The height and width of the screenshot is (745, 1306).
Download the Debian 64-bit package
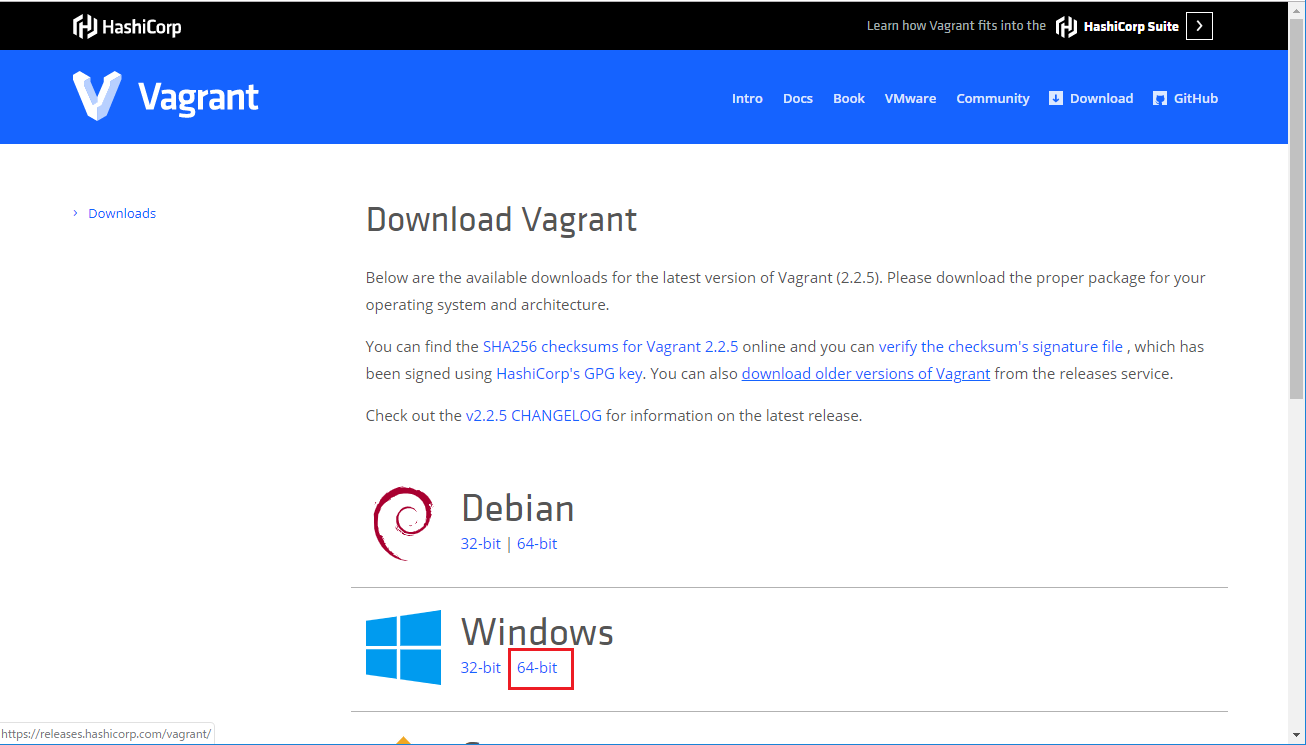[x=537, y=544]
